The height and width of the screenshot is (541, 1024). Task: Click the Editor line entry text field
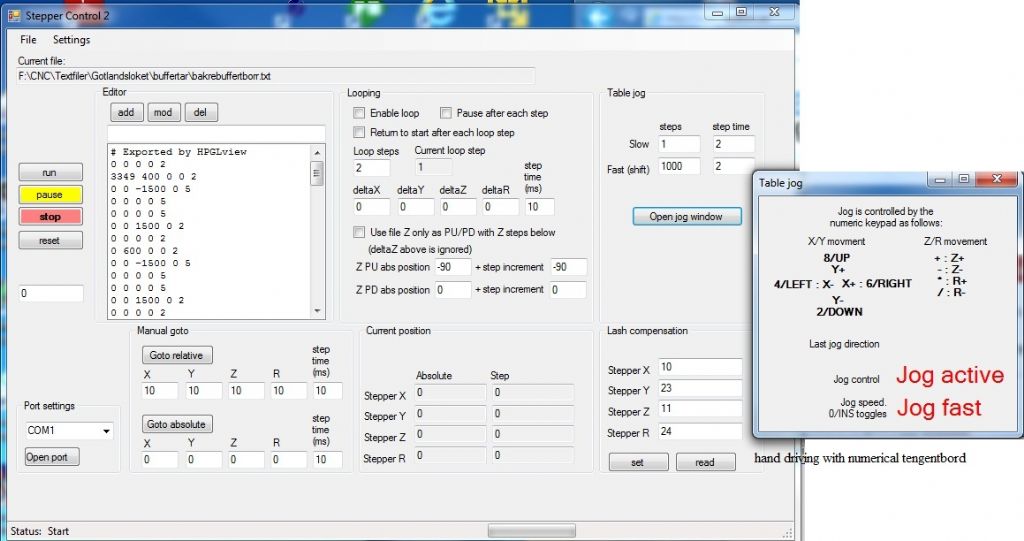tap(216, 134)
